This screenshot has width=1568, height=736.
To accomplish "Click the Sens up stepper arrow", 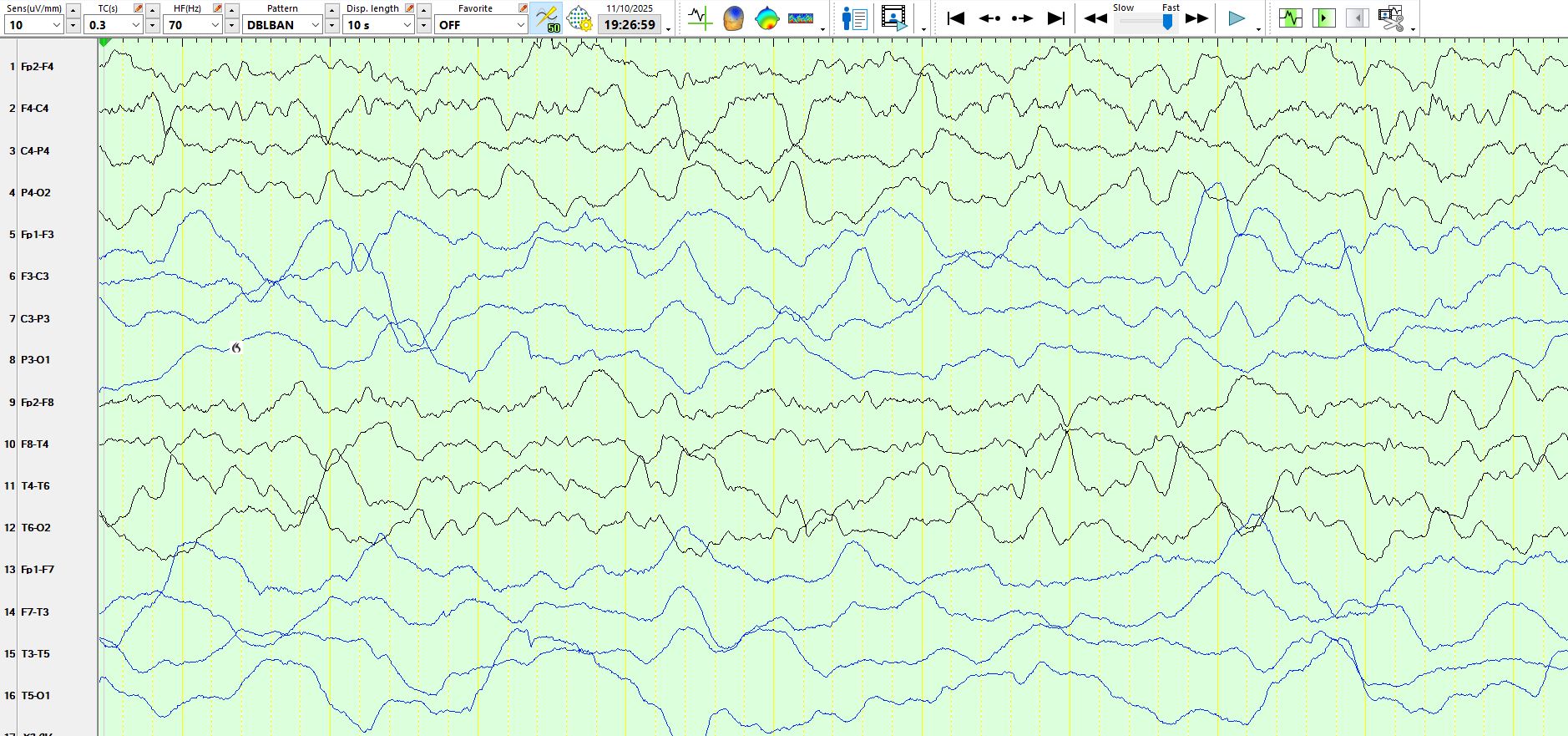I will click(73, 10).
